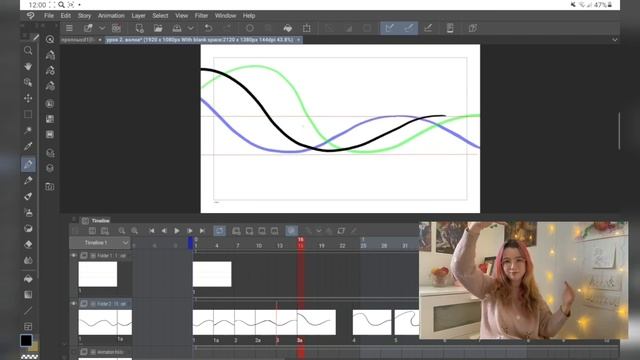Open the Help menu
The width and height of the screenshot is (640, 360).
coord(249,16)
